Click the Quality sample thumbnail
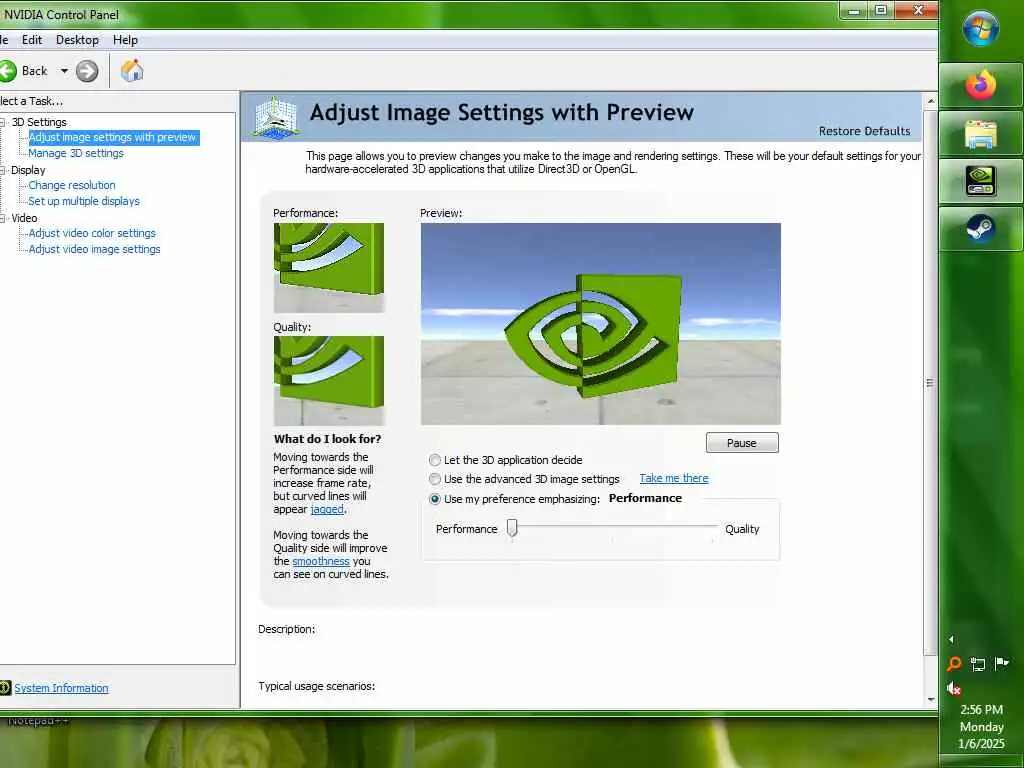 click(328, 381)
